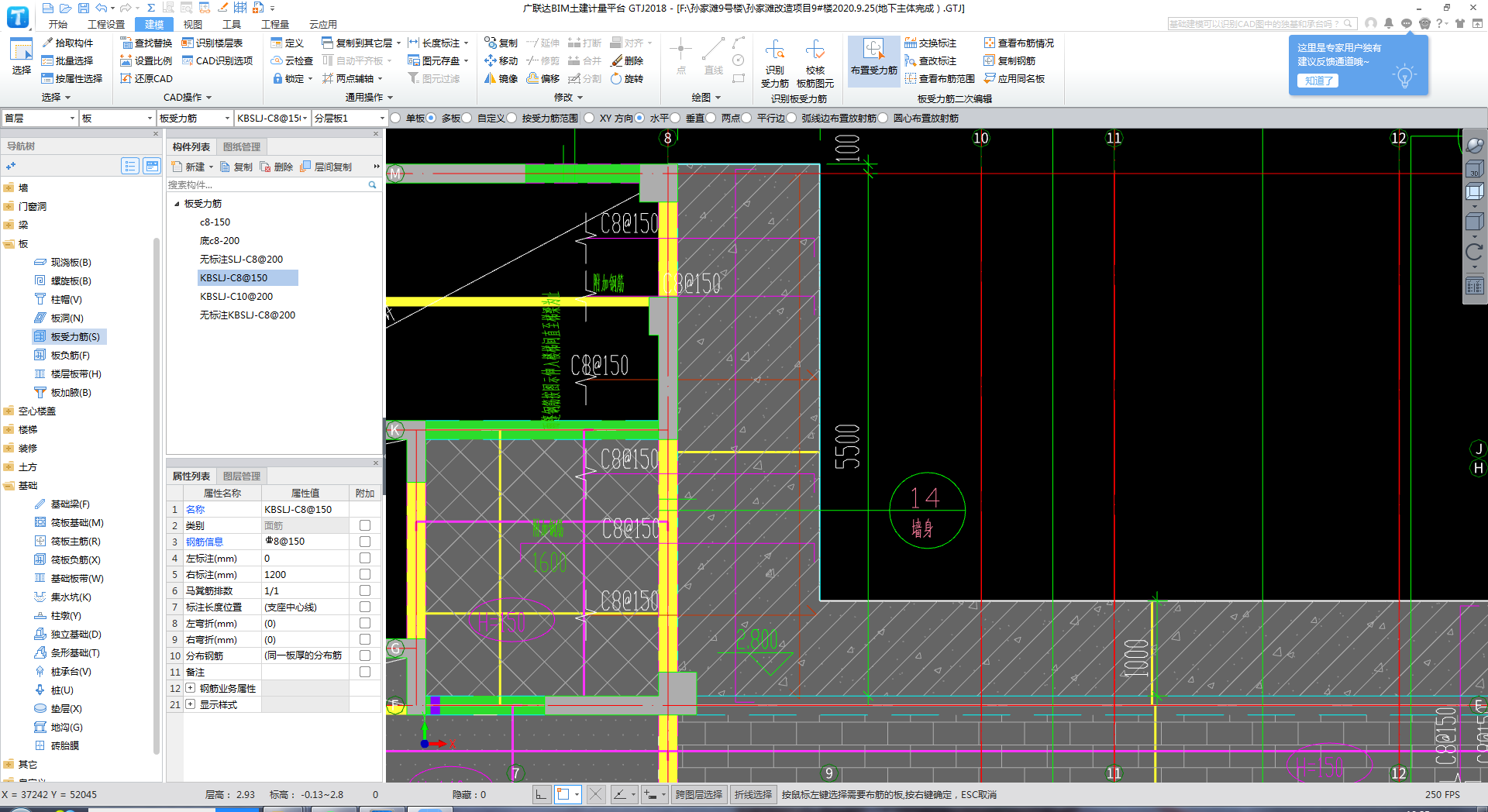Select KBSLJ-C10@200 in component list
Viewport: 1488px width, 812px height.
tap(236, 296)
